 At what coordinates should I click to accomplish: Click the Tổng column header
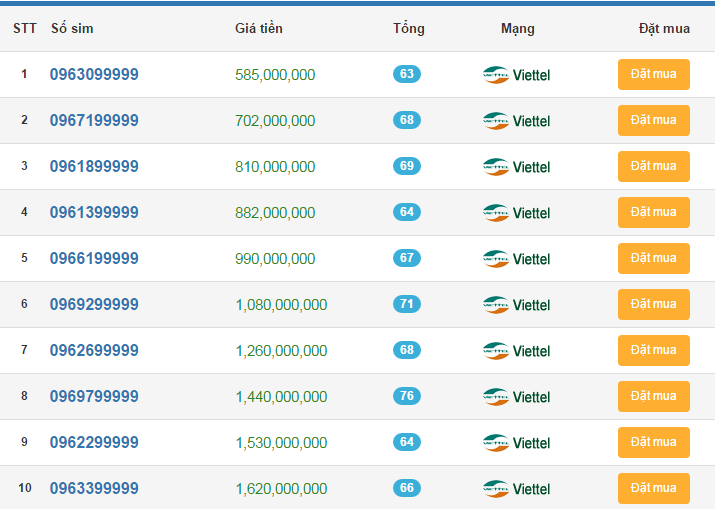408,29
